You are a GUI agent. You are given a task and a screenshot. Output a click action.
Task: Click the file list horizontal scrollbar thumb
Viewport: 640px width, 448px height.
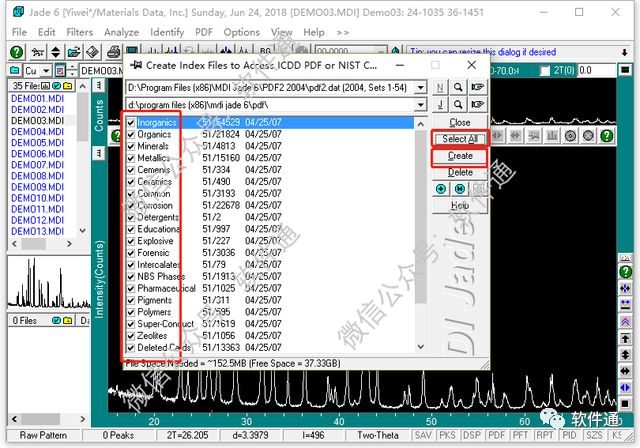33,244
